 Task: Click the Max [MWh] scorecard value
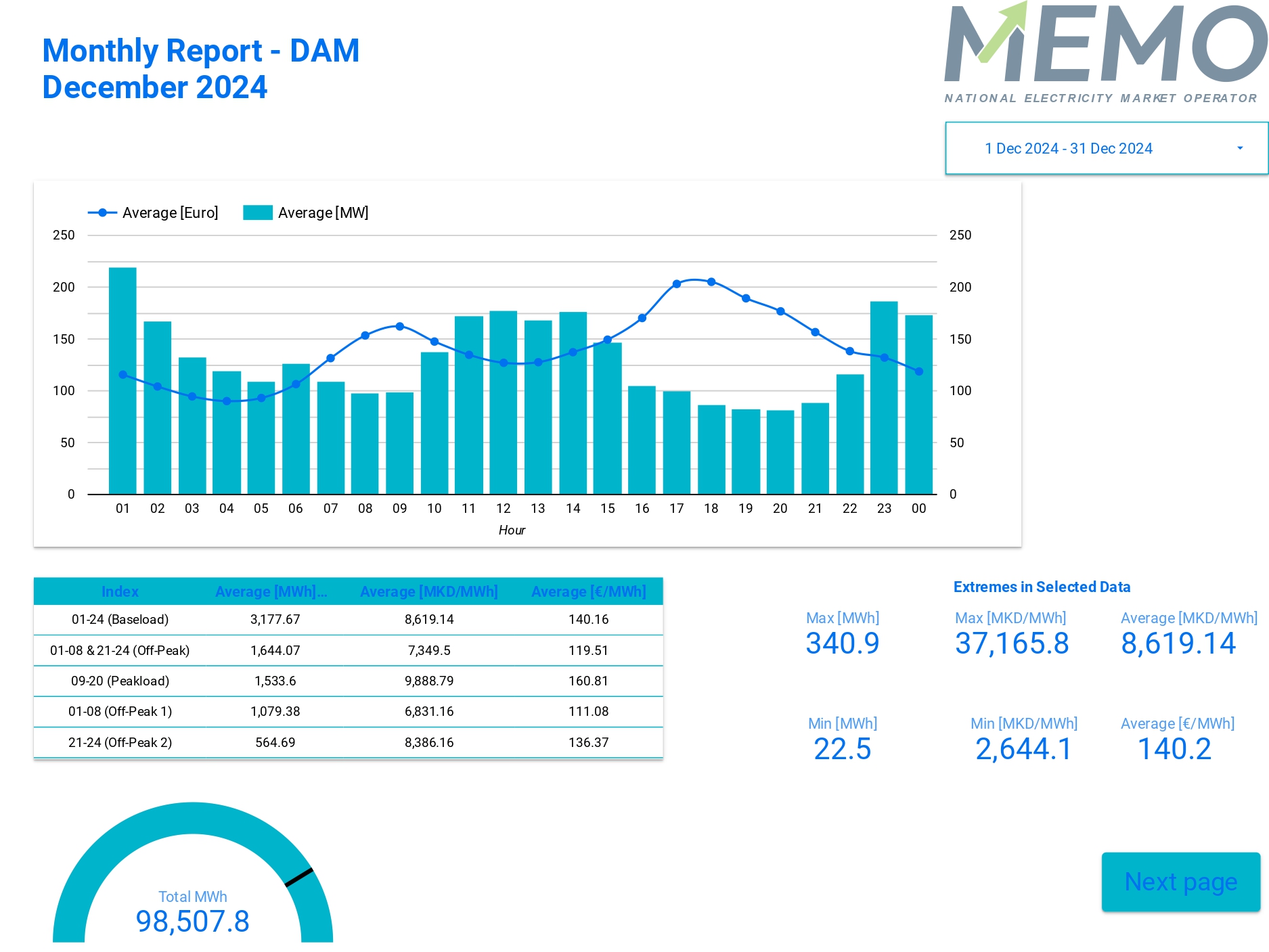[x=842, y=643]
